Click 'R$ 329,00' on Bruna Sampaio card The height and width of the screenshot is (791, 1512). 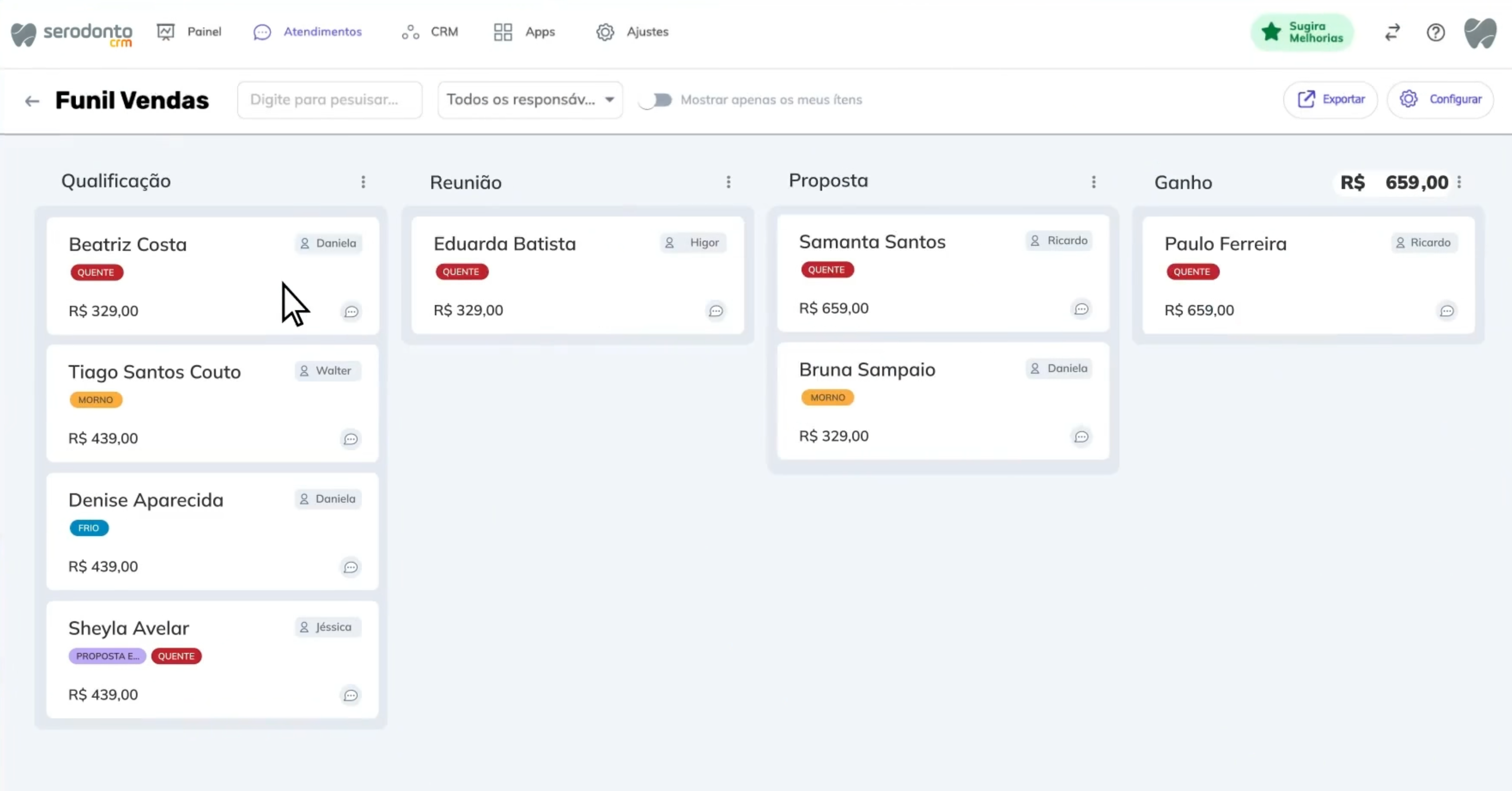pyautogui.click(x=834, y=436)
